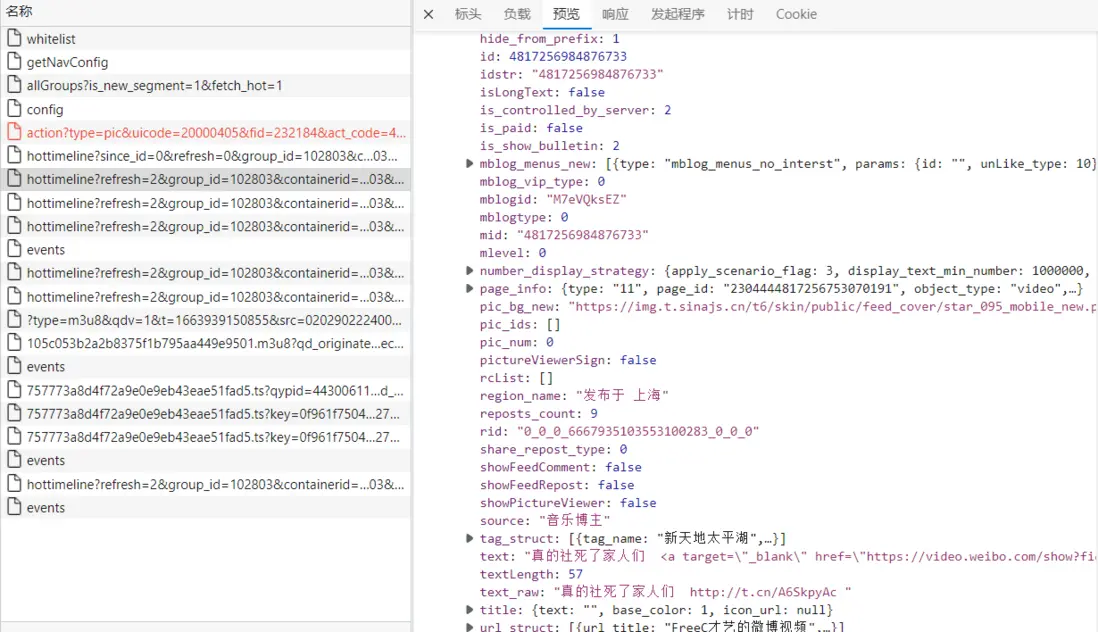Click the mblogid value "M7eVQksEZ"
The width and height of the screenshot is (1098, 632).
pyautogui.click(x=586, y=199)
